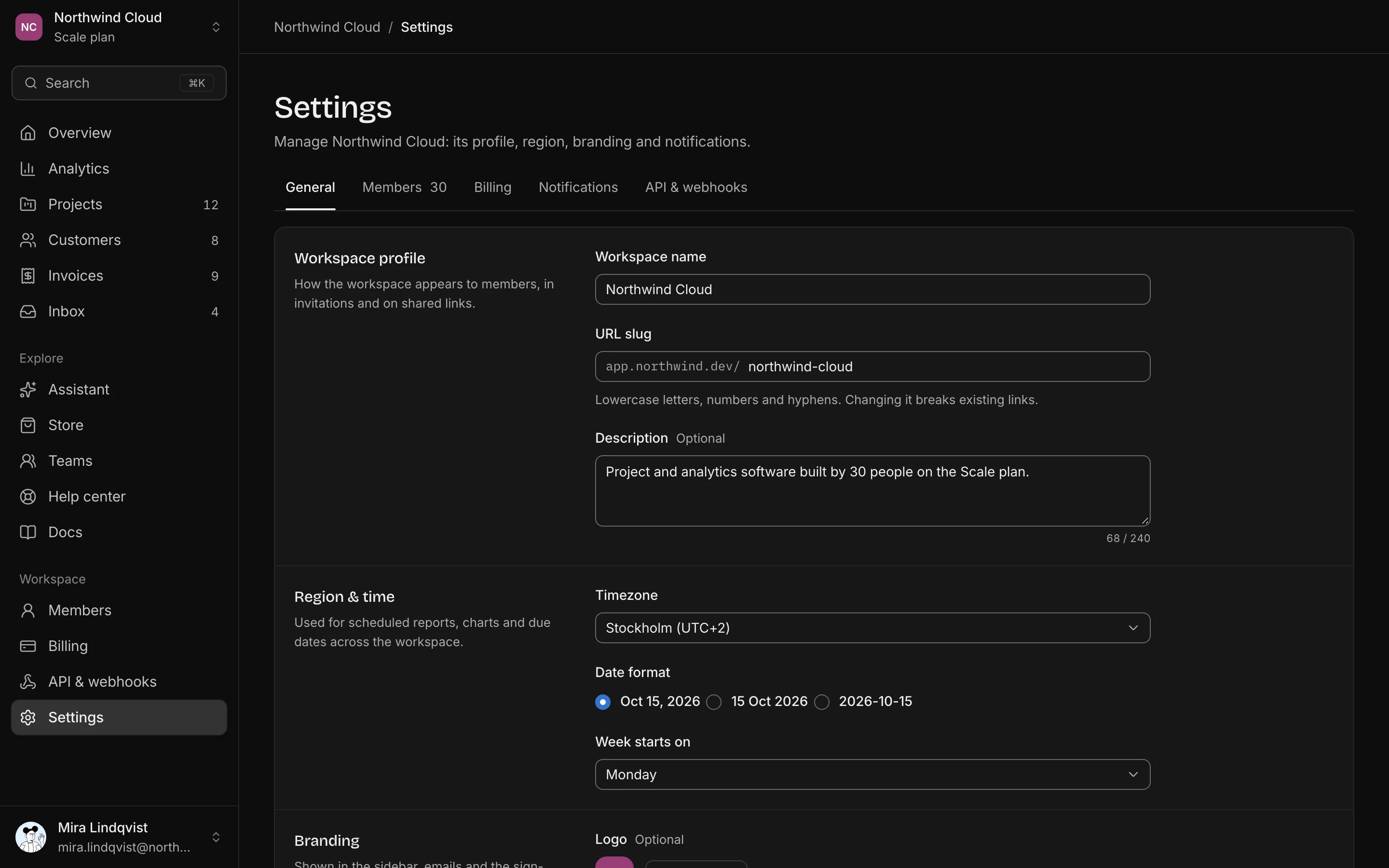Click the Northwind Cloud breadcrumb link
This screenshot has width=1389, height=868.
pyautogui.click(x=327, y=27)
